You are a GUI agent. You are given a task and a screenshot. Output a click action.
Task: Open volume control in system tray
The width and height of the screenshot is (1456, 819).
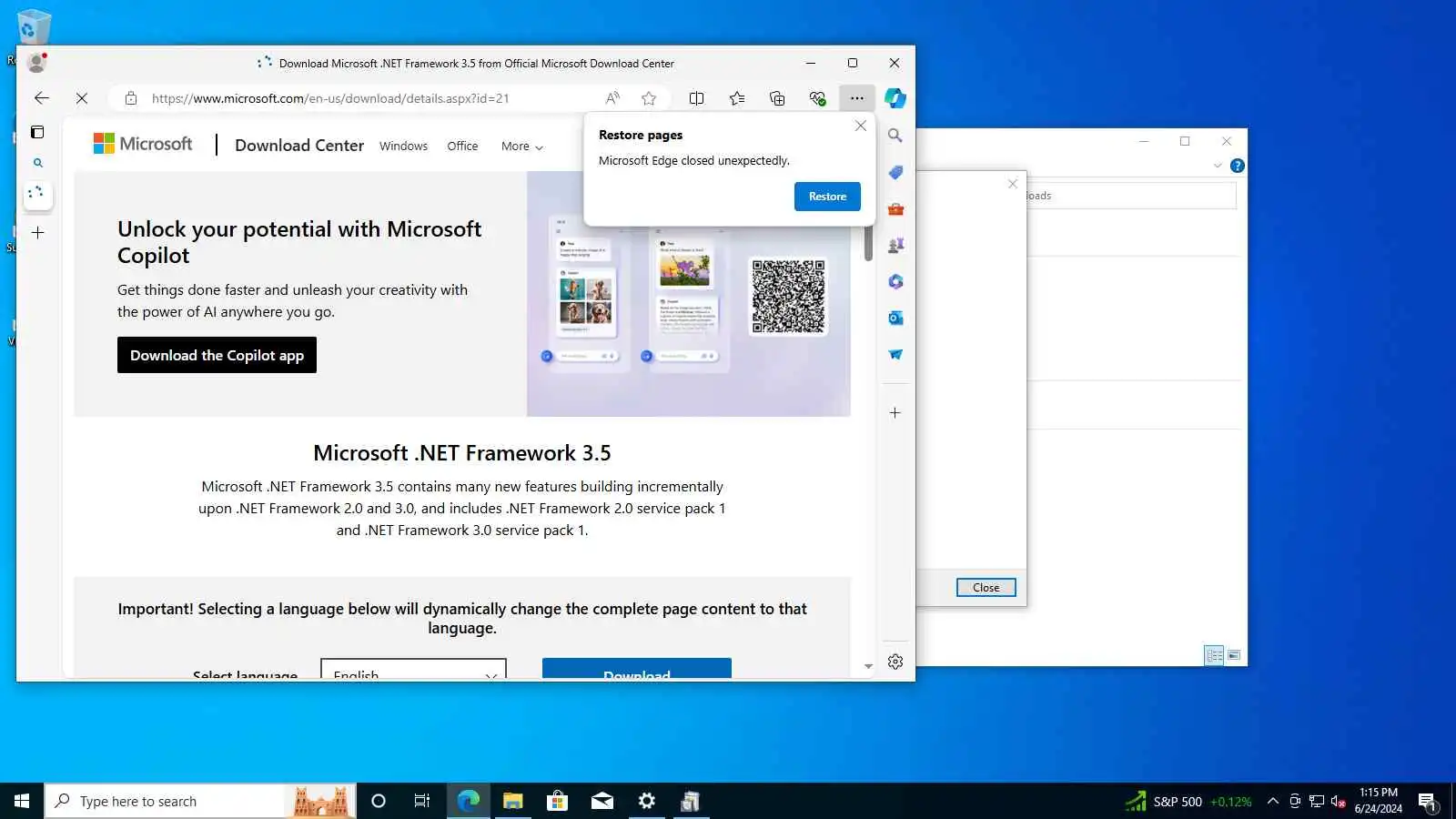(x=1338, y=801)
